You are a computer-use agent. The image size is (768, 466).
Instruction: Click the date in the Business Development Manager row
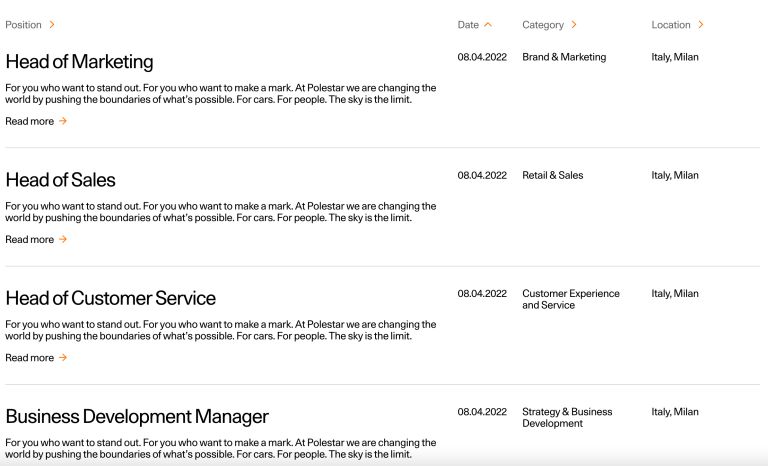pyautogui.click(x=482, y=412)
